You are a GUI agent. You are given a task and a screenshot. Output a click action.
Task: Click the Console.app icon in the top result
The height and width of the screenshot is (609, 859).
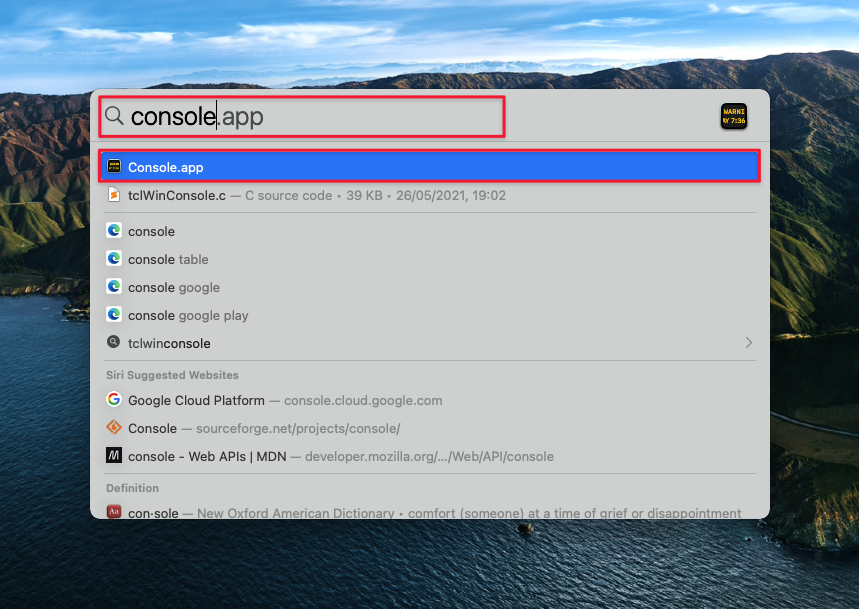tap(114, 167)
